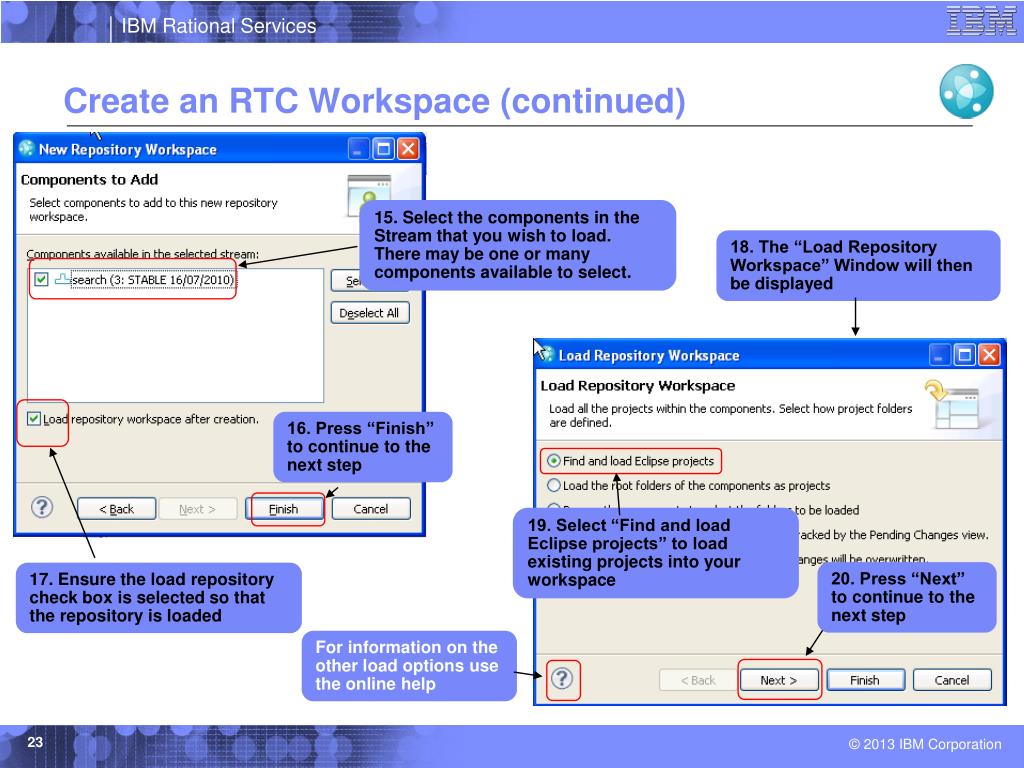Click Back in Load Repository Workspace dialog

click(x=698, y=680)
